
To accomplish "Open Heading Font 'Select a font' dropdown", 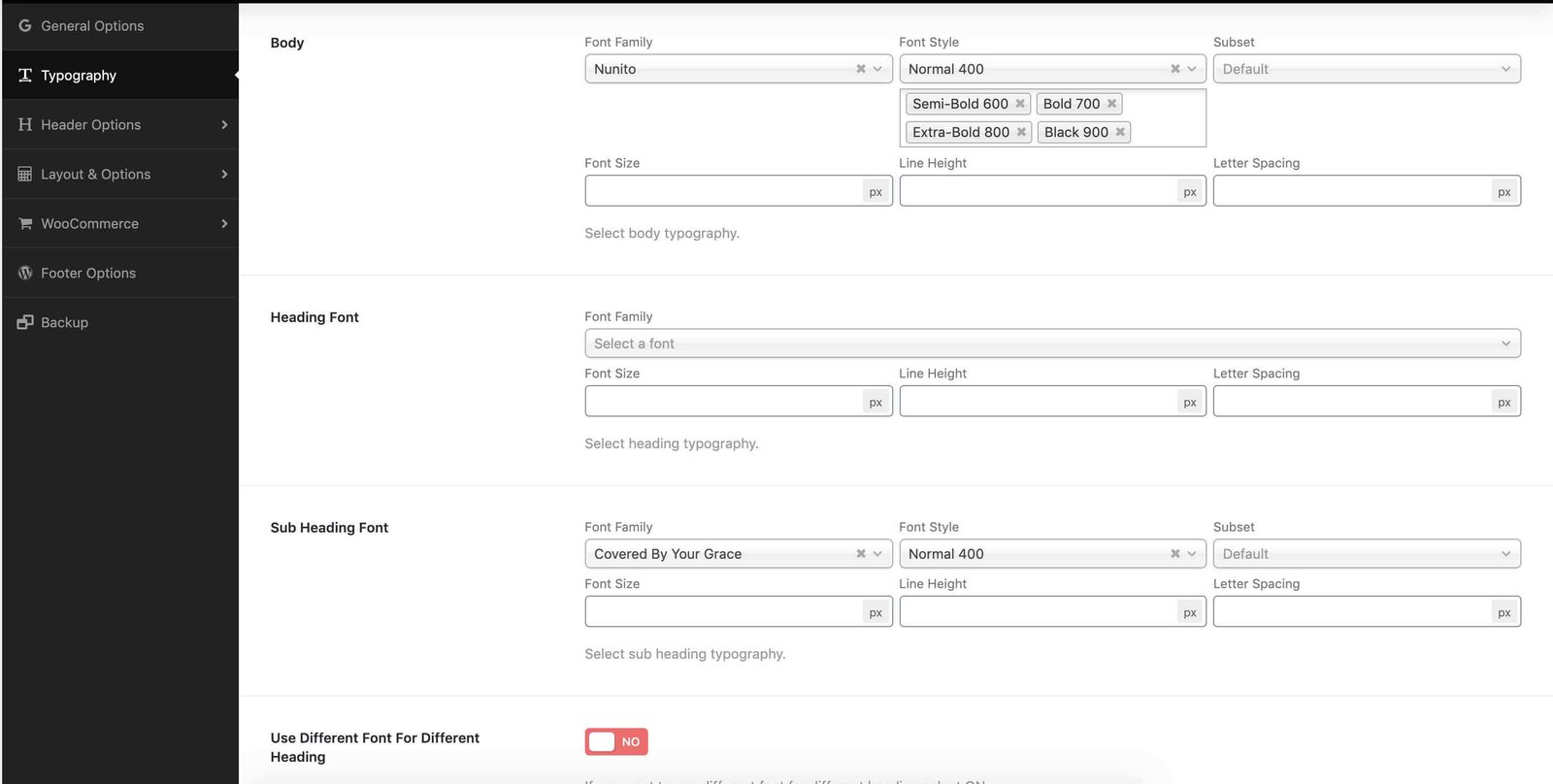I will tap(1053, 343).
